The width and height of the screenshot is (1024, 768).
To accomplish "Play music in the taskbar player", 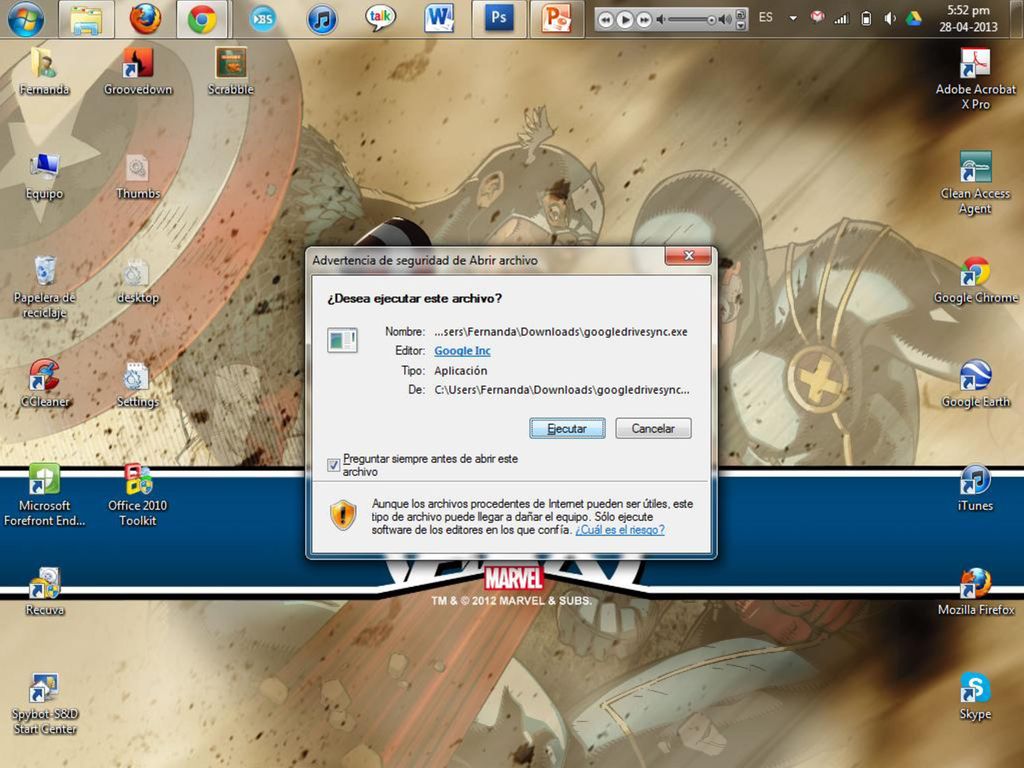I will coord(624,20).
